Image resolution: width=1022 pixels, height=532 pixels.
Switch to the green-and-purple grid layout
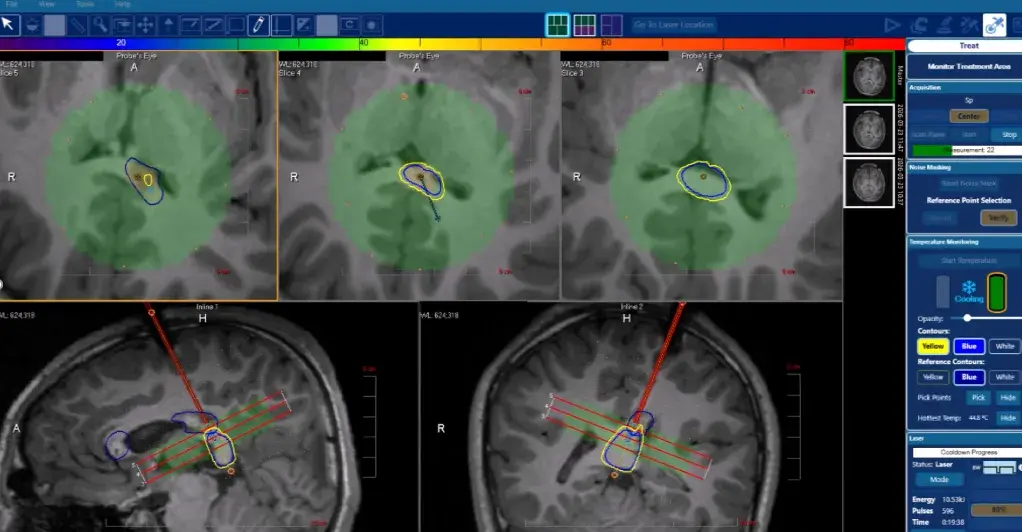(585, 25)
